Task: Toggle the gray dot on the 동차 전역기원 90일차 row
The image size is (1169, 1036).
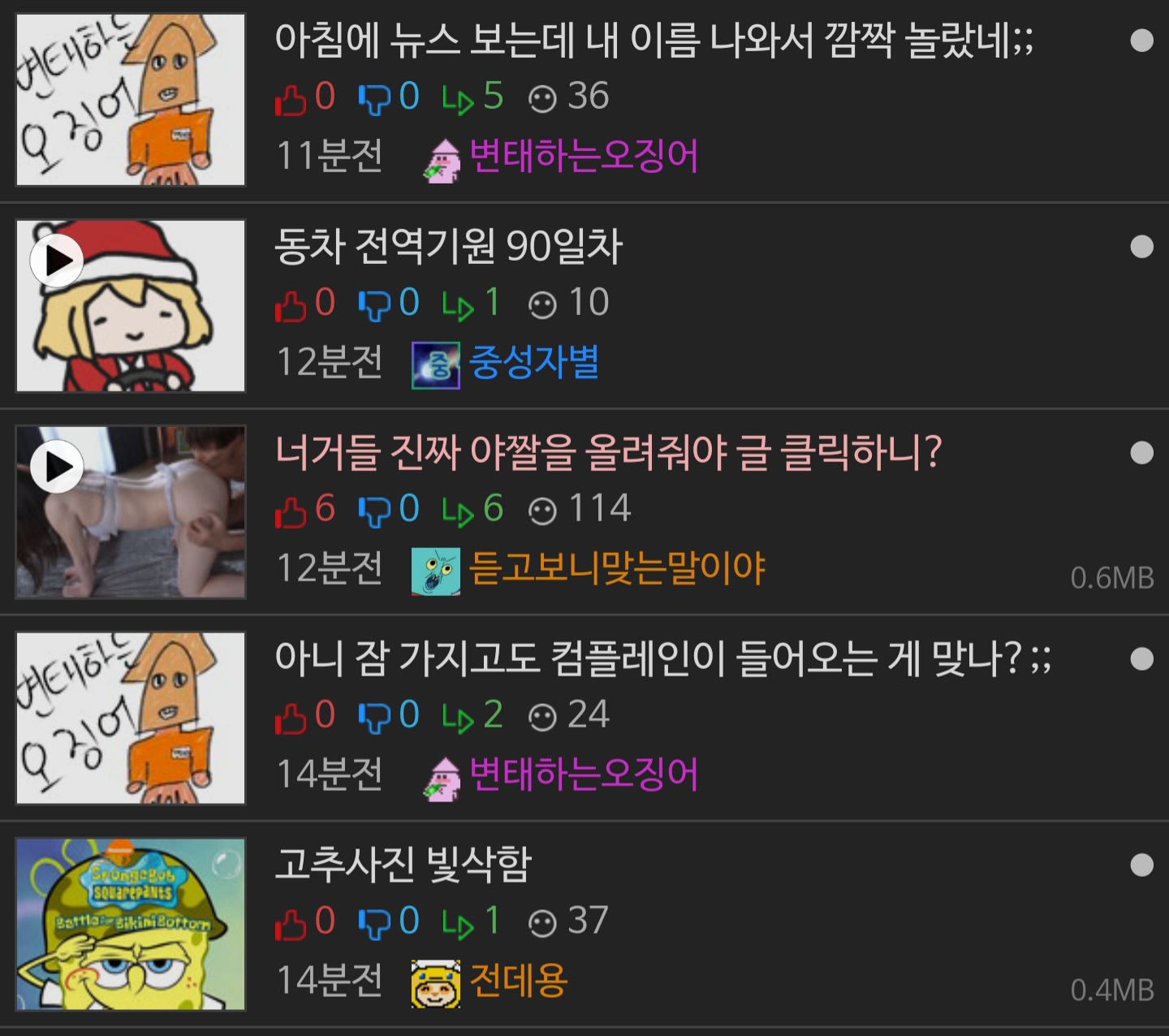Action: tap(1141, 247)
